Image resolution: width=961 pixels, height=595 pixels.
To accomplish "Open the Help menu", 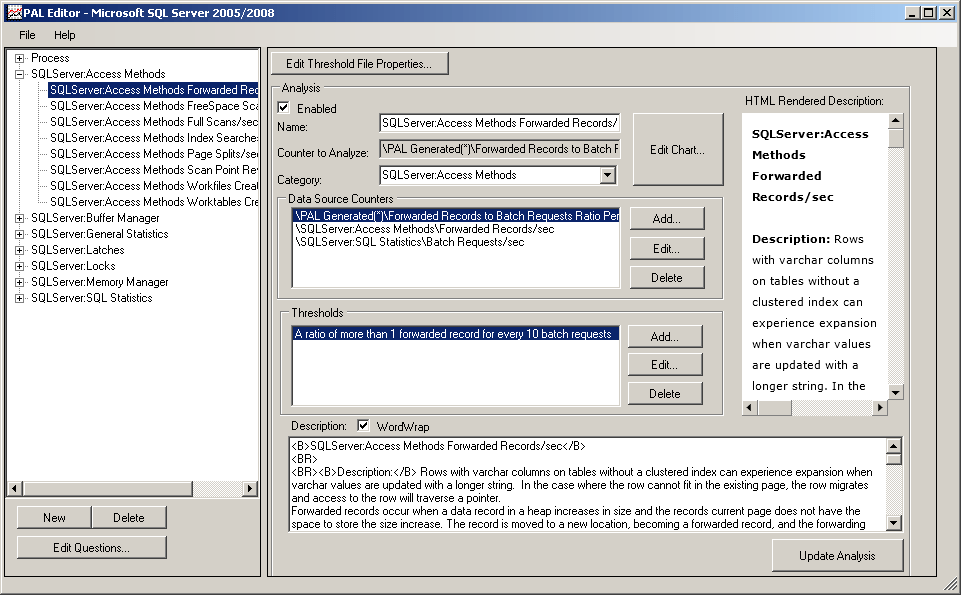I will coord(64,35).
